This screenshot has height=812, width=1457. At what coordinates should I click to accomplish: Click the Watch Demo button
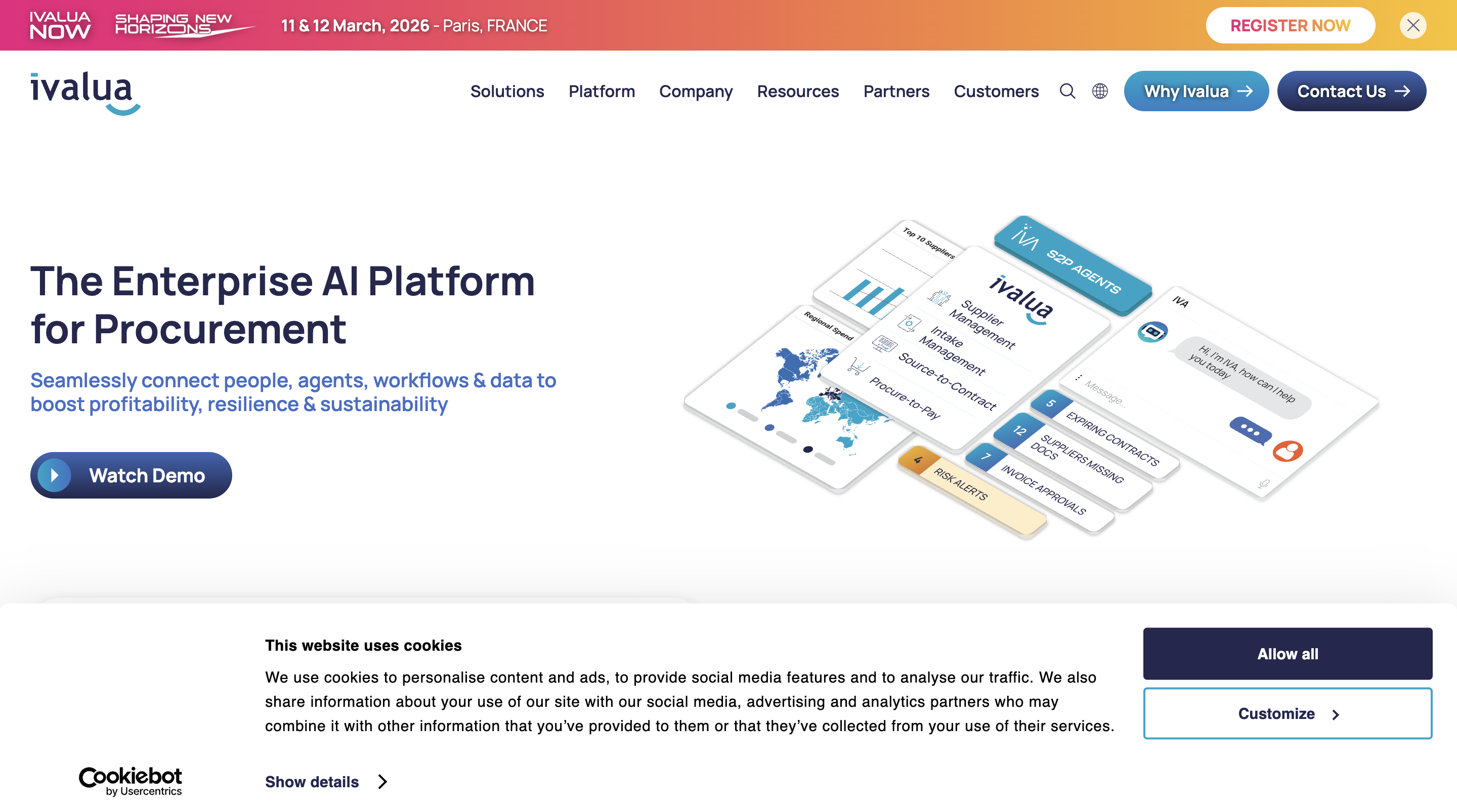131,475
